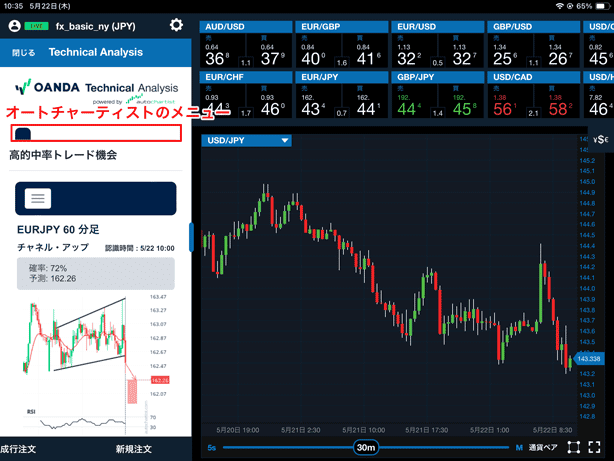Tap the 143.338 current price marker

coord(589,359)
